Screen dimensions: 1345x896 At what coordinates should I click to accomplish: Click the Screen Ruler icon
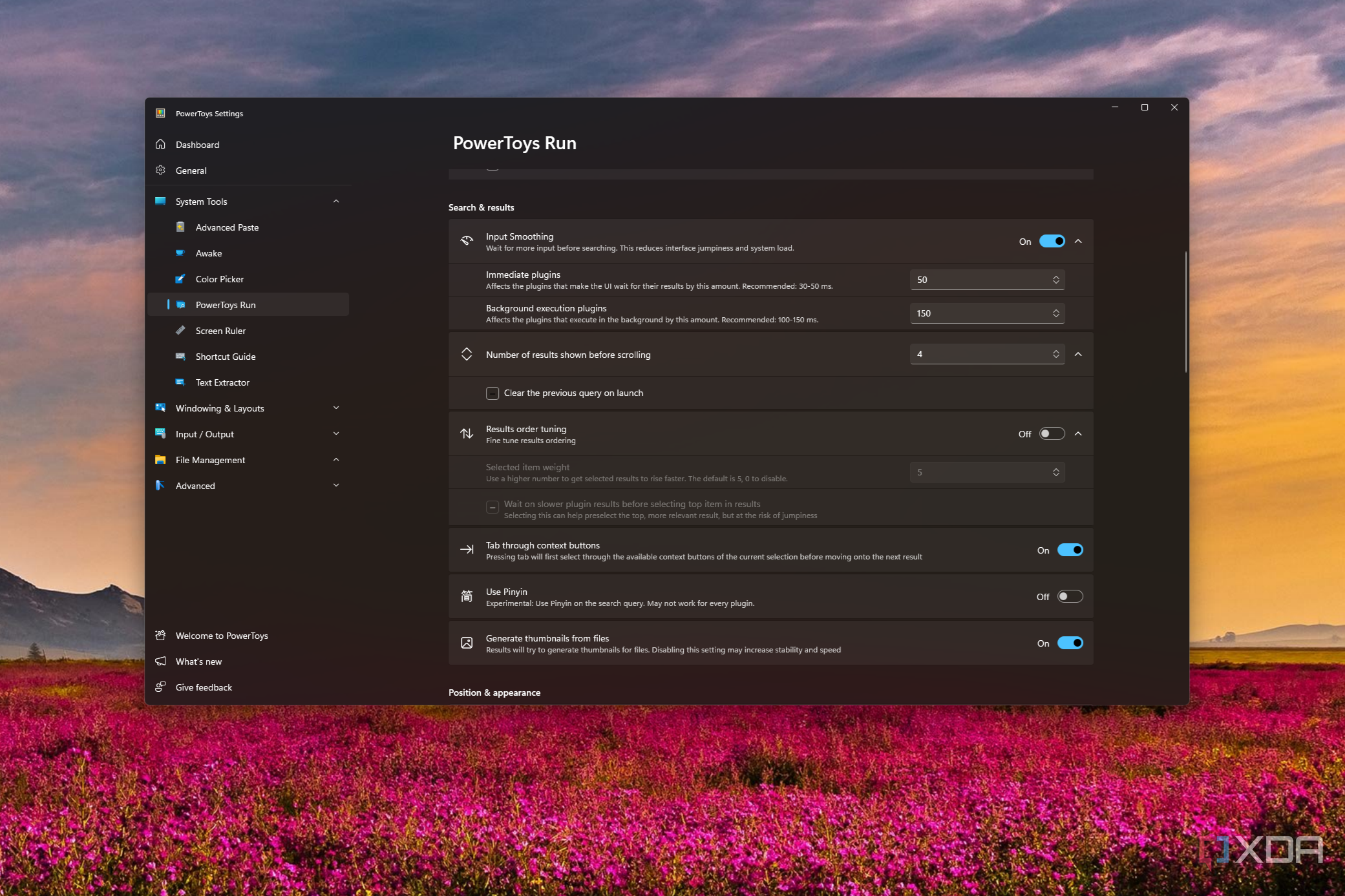point(181,330)
